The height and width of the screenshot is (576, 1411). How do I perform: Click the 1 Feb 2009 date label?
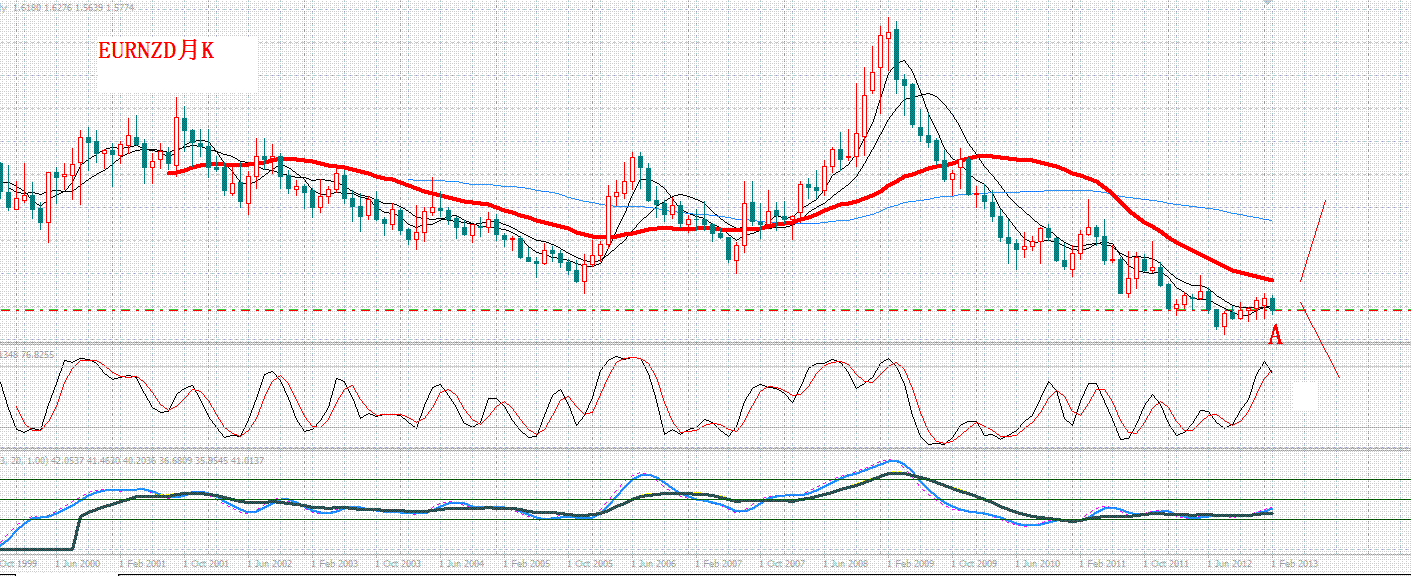click(x=908, y=564)
